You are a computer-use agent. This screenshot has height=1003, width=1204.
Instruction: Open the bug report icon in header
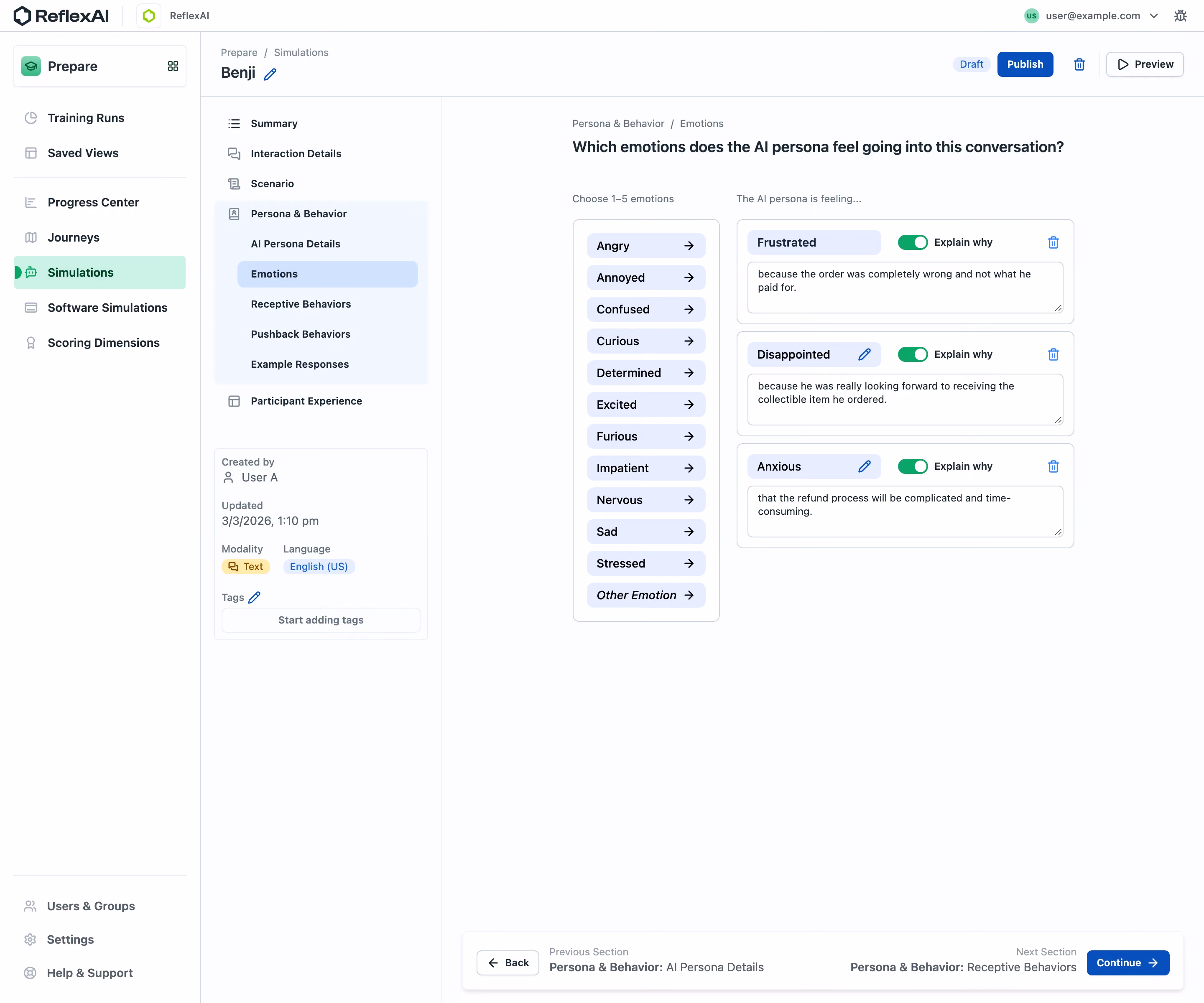pos(1180,15)
